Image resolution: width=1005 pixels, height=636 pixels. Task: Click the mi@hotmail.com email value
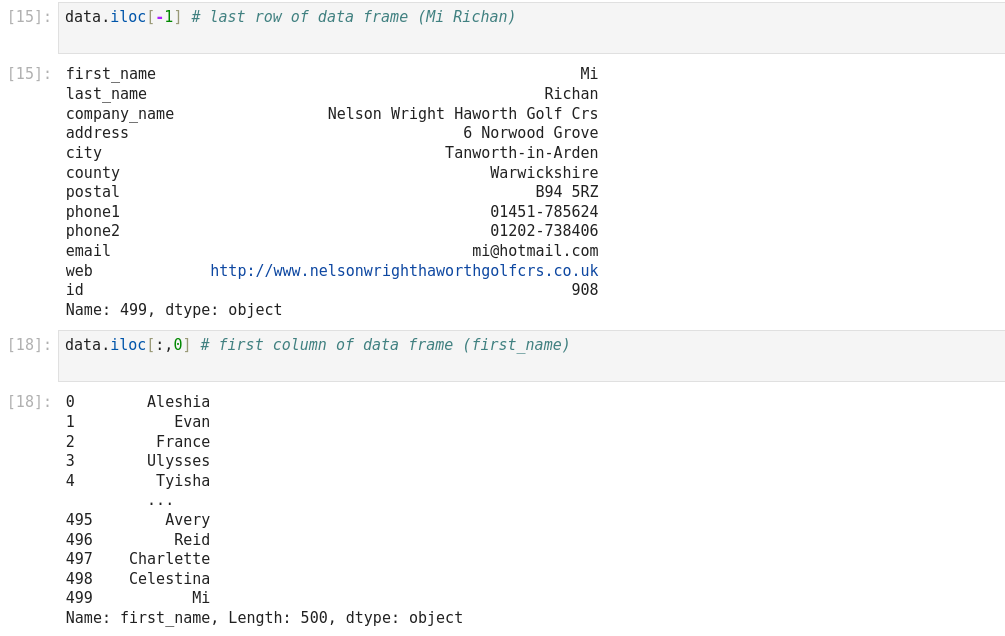[535, 251]
